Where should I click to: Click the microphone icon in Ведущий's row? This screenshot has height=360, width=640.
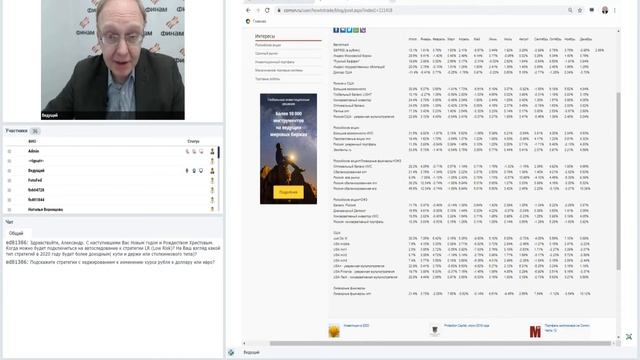187,171
